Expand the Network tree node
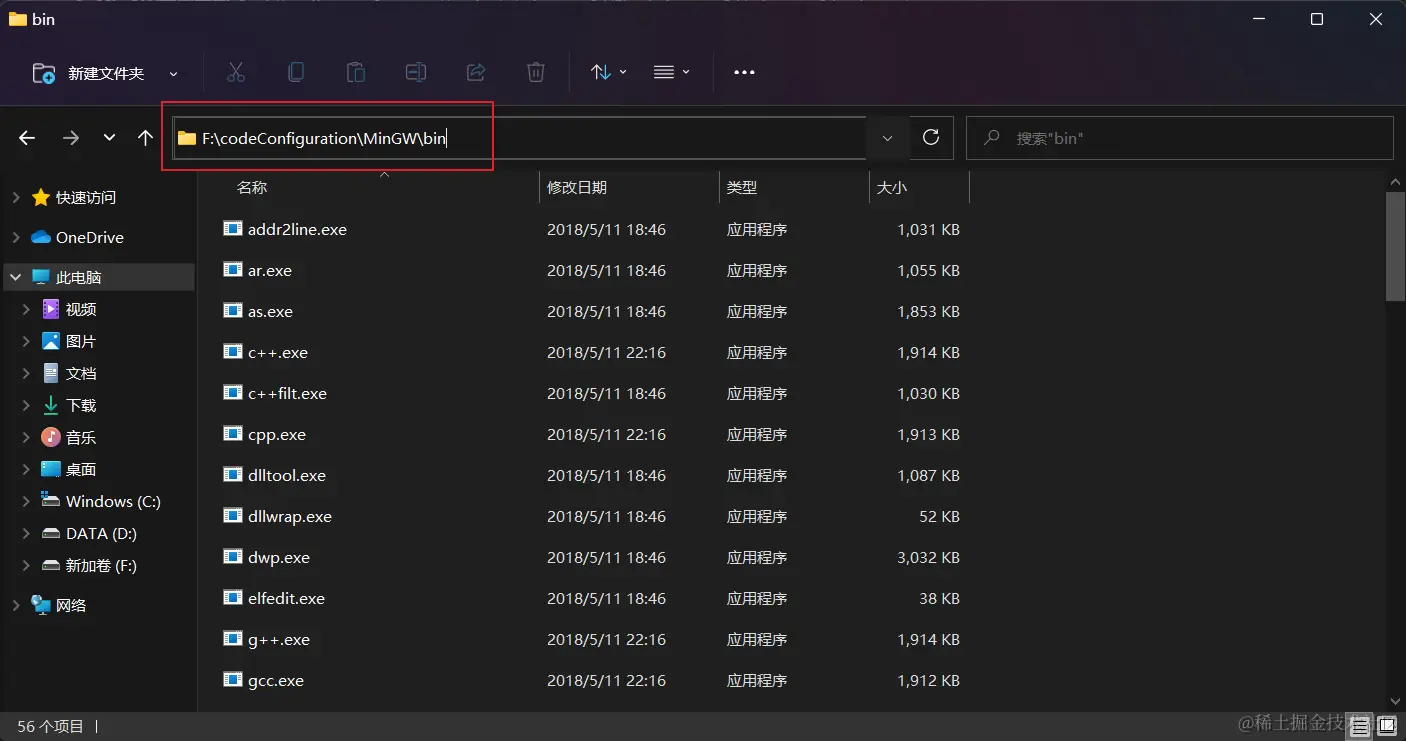 (x=15, y=606)
